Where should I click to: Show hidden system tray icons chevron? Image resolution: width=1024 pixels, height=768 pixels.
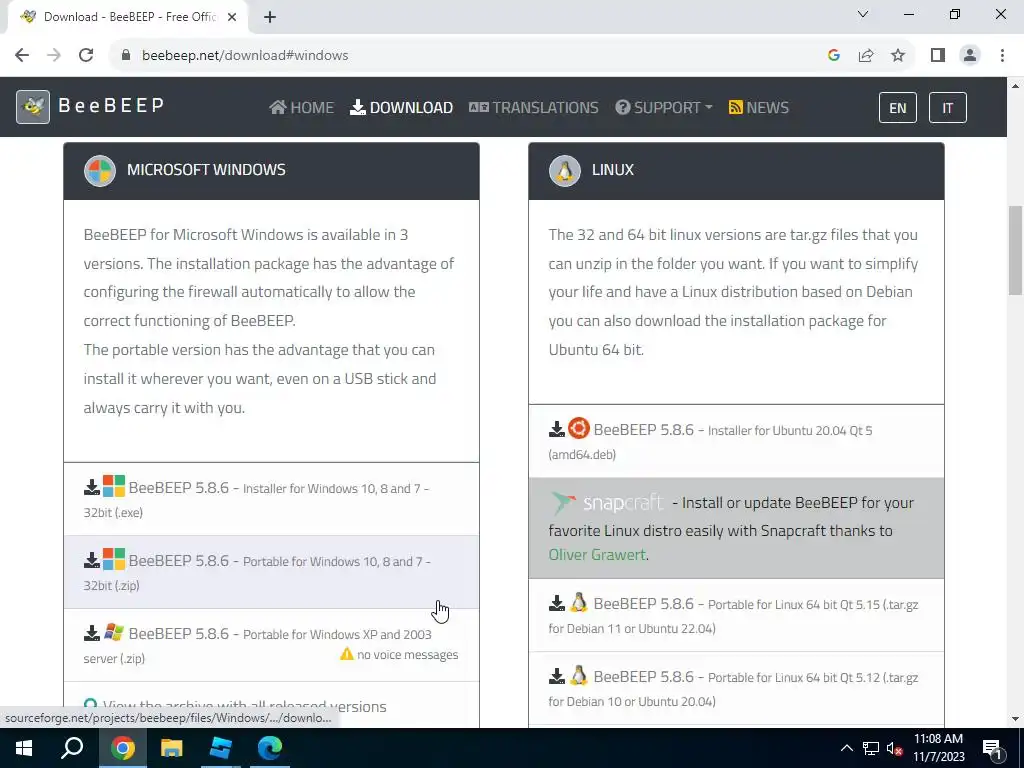coord(846,748)
